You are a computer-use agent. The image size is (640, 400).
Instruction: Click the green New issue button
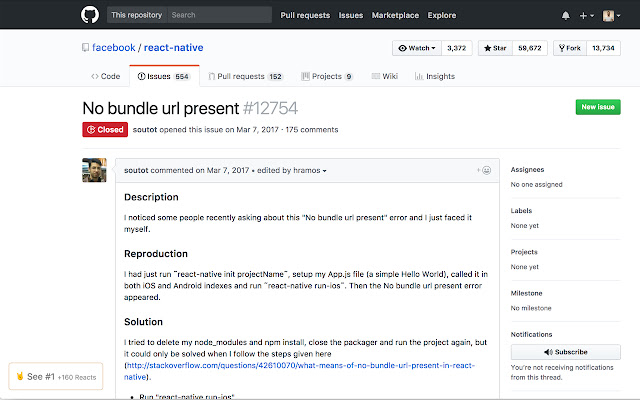[x=598, y=107]
